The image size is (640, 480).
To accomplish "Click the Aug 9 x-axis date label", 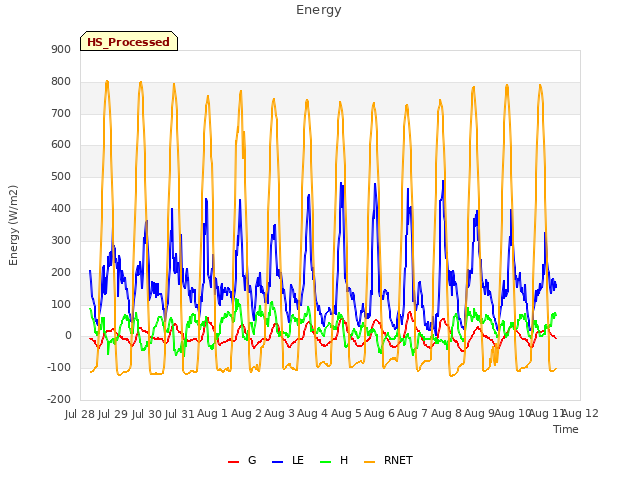I will tap(479, 413).
